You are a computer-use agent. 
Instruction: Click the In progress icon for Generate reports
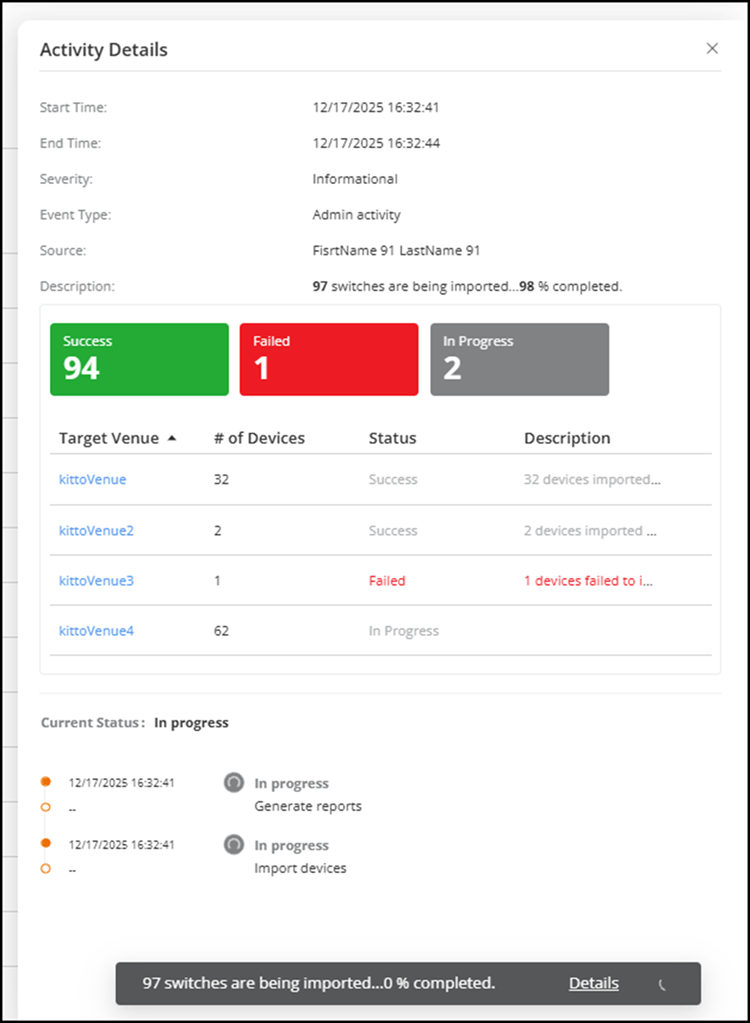tap(233, 784)
